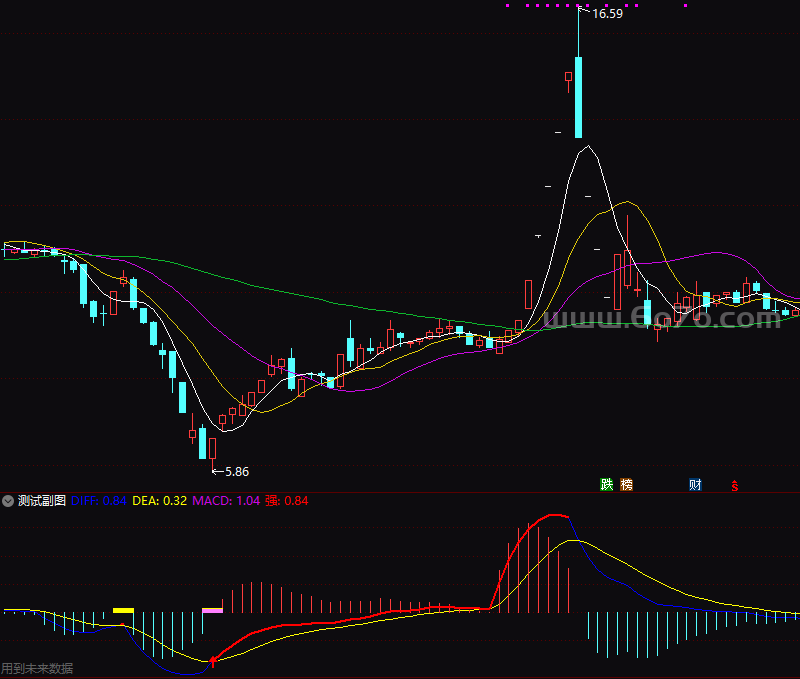Expand the 测试副图 indicator dropdown arrow
The width and height of the screenshot is (800, 679).
coord(8,501)
